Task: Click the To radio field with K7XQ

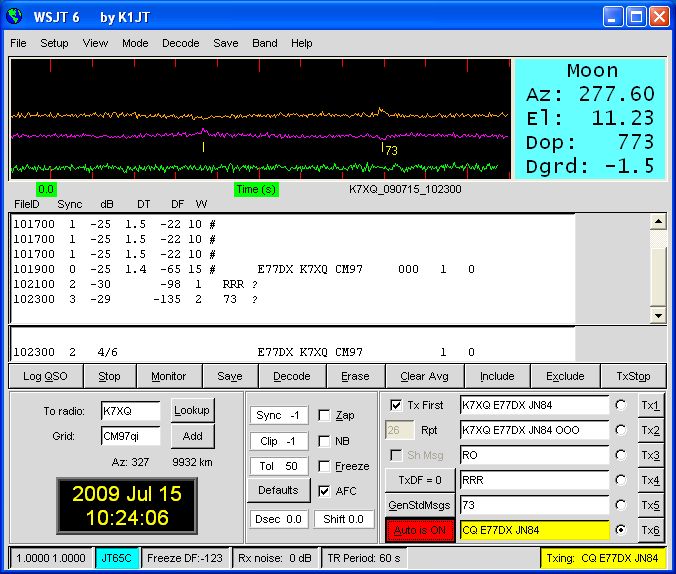Action: (131, 411)
